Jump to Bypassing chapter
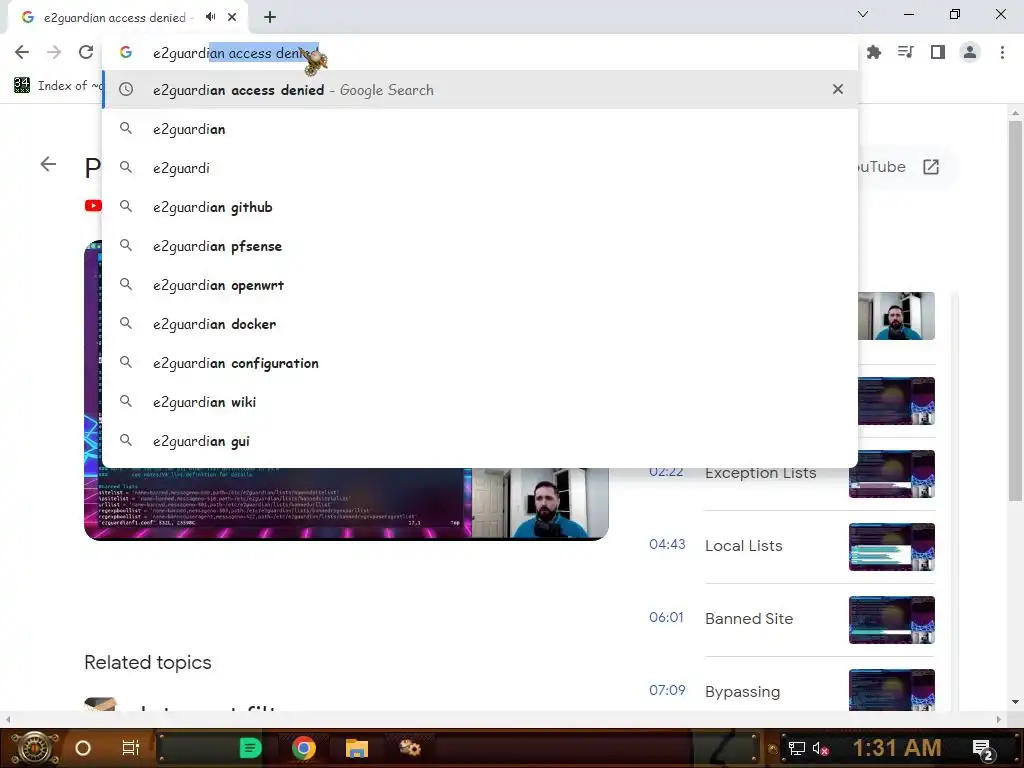The height and width of the screenshot is (768, 1024). point(743,692)
